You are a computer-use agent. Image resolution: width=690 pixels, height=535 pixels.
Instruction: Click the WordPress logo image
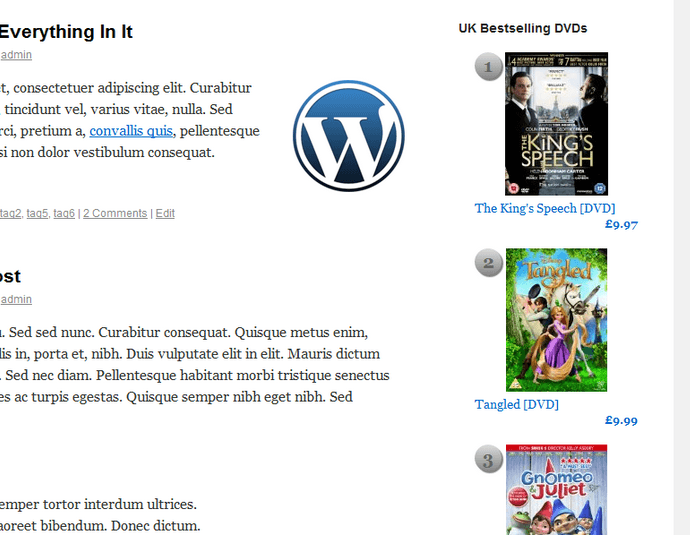tap(349, 136)
